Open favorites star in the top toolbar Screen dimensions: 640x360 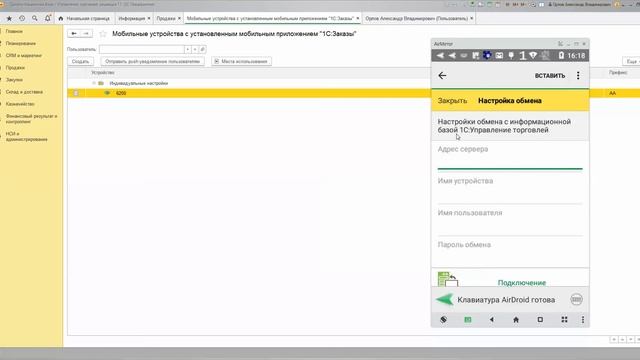[x=9, y=18]
